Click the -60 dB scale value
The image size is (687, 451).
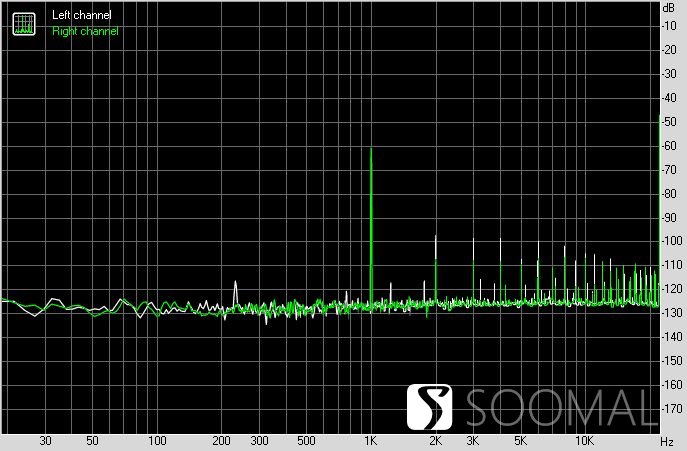tap(669, 146)
